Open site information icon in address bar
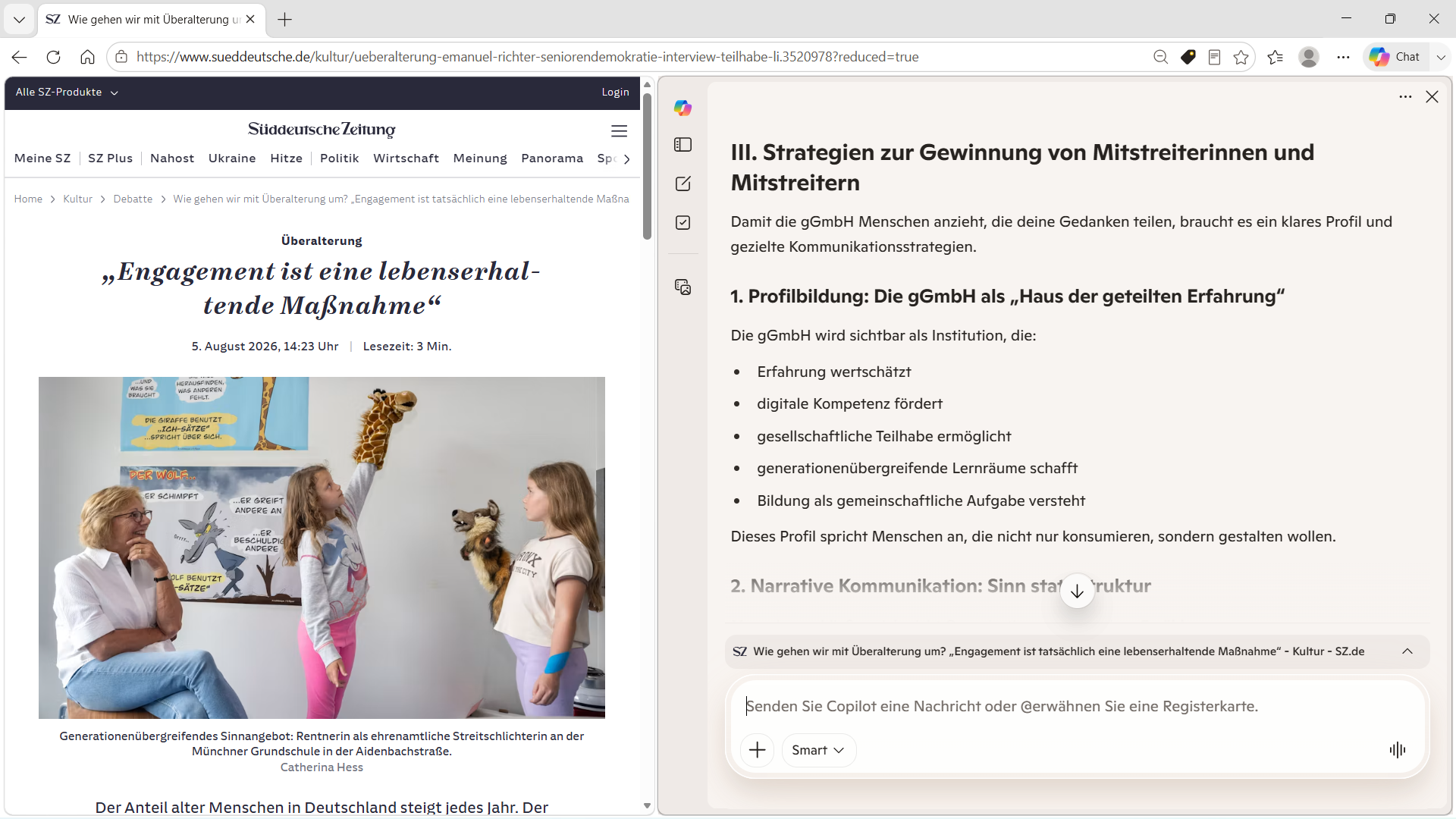Screen dimensions: 1456x819 [x=121, y=57]
